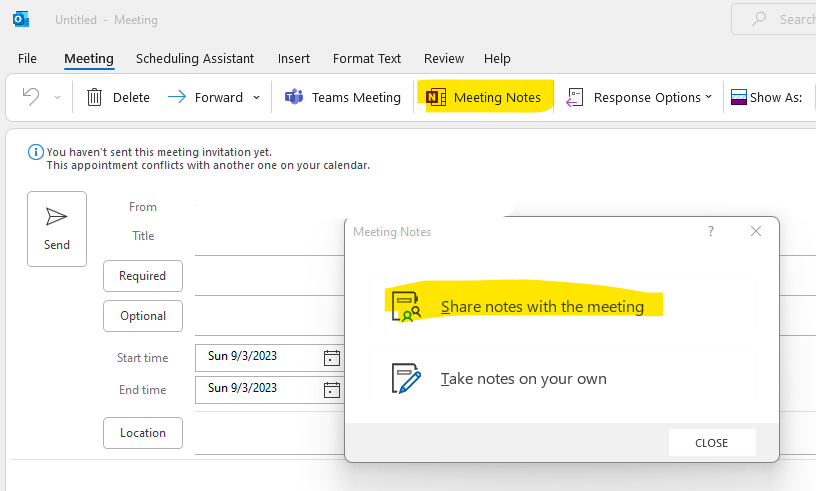Click the Show As icon
The width and height of the screenshot is (816, 491).
point(738,97)
